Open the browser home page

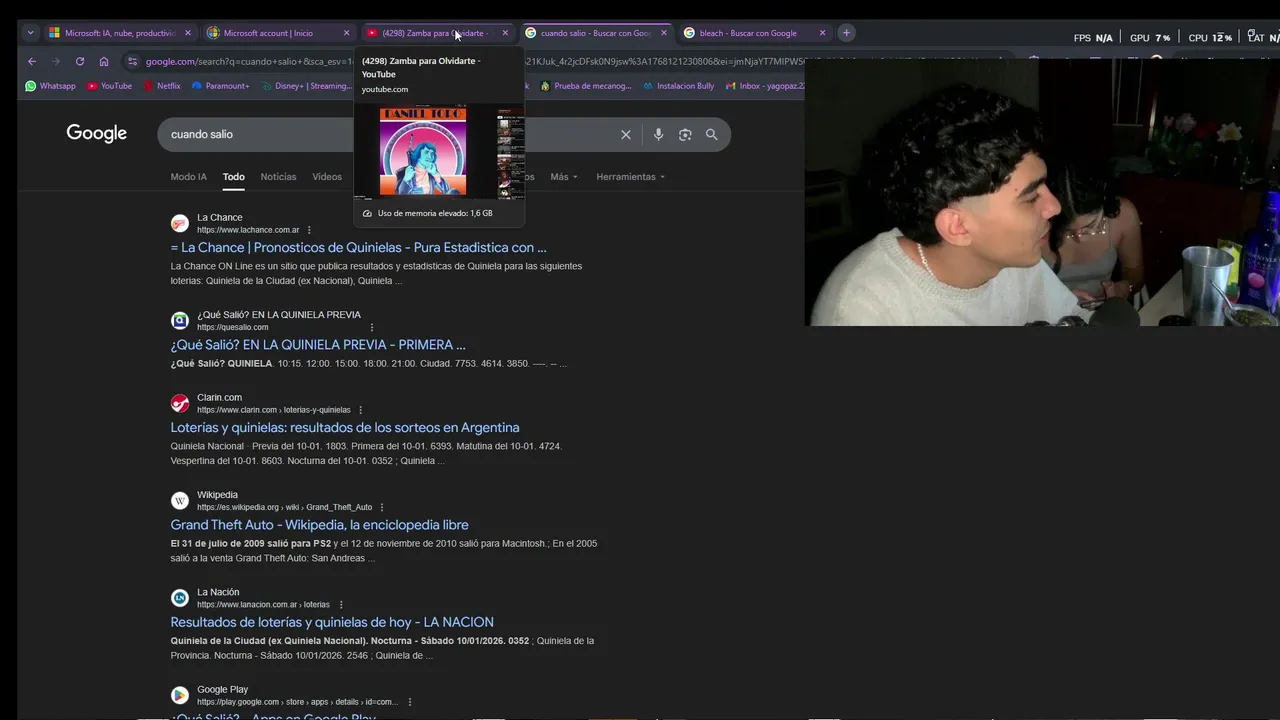104,61
